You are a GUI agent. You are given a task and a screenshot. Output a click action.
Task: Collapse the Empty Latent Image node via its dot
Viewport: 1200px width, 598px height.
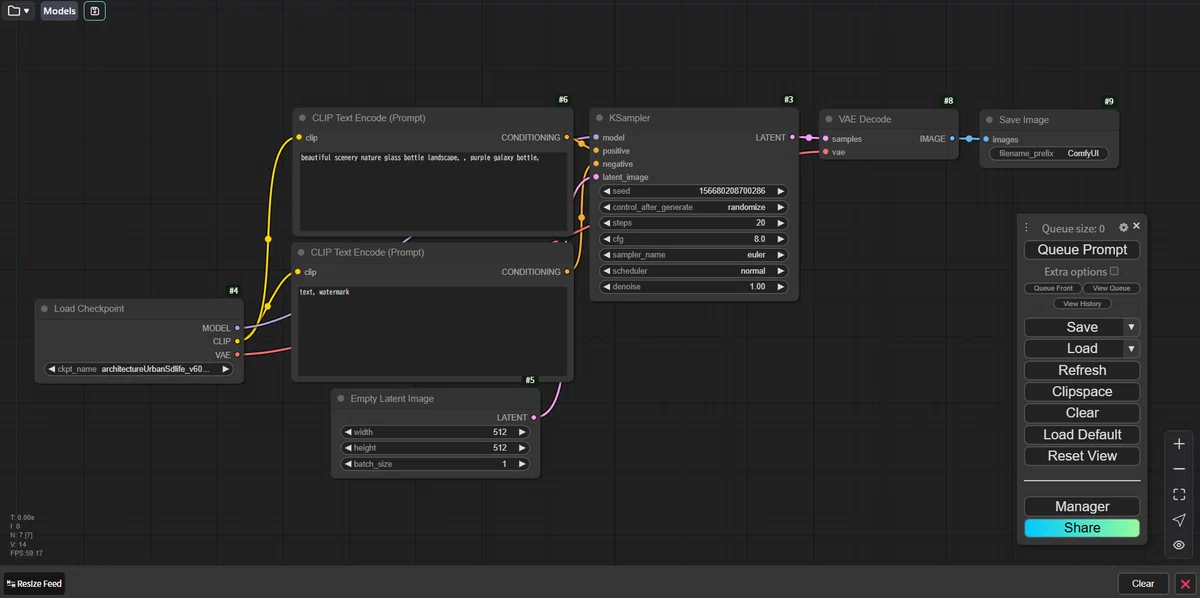[x=340, y=398]
